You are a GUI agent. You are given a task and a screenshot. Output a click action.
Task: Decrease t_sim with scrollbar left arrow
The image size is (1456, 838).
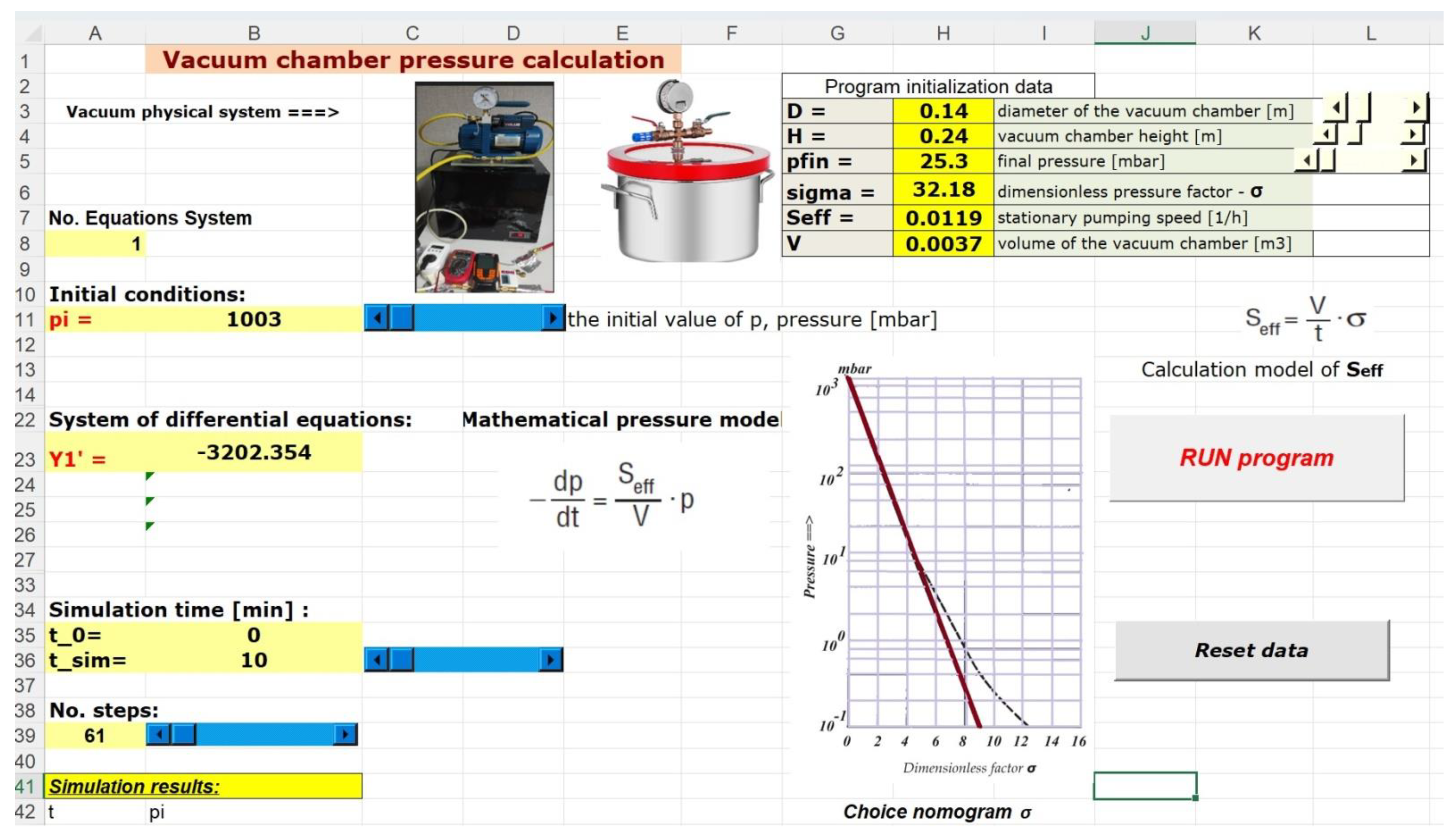click(x=377, y=659)
